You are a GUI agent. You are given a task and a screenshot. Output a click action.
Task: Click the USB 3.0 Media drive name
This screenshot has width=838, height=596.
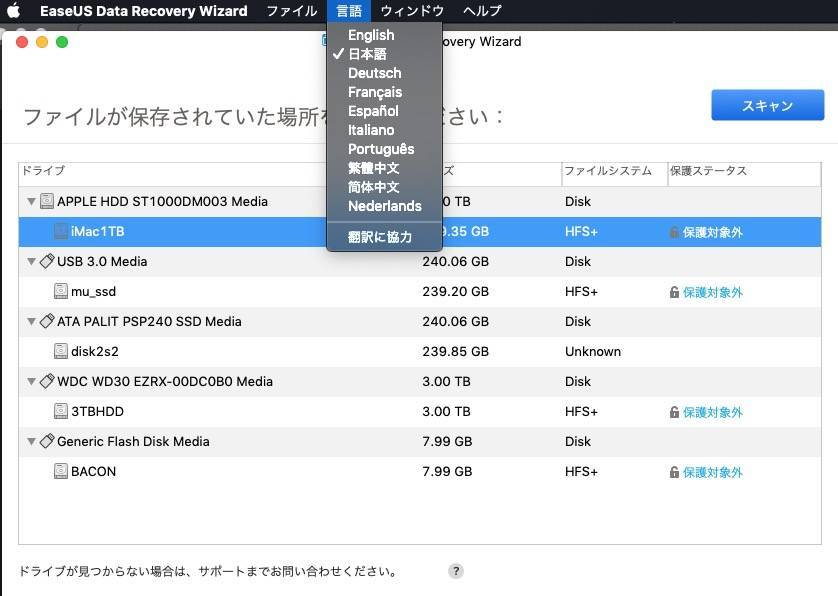pyautogui.click(x=102, y=261)
